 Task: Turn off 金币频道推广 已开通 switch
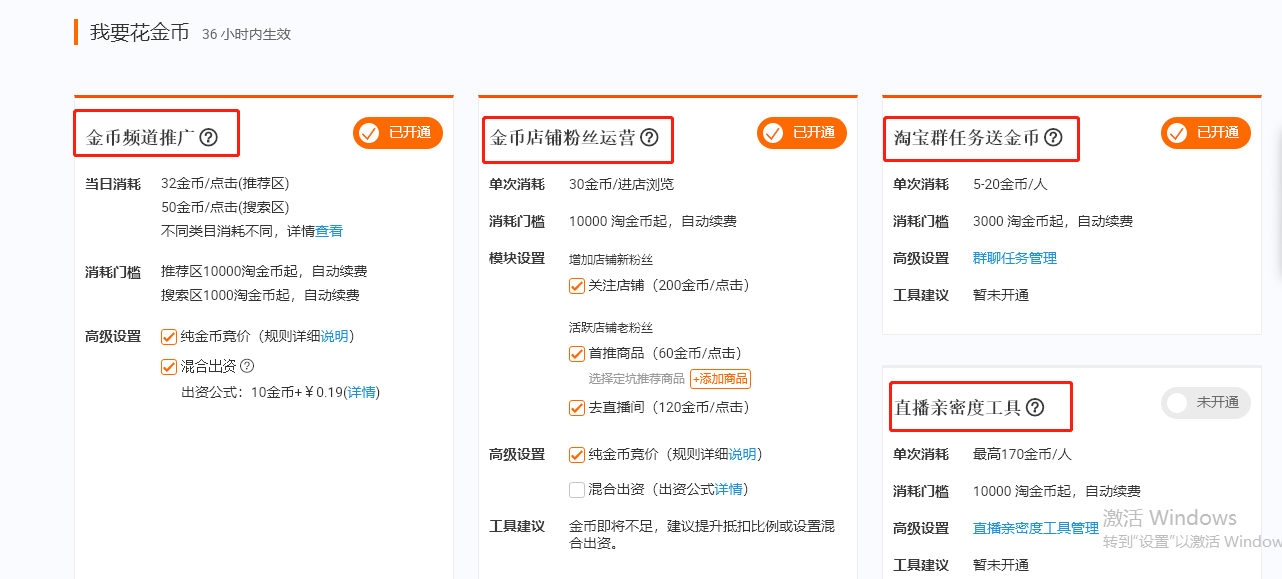pos(397,133)
